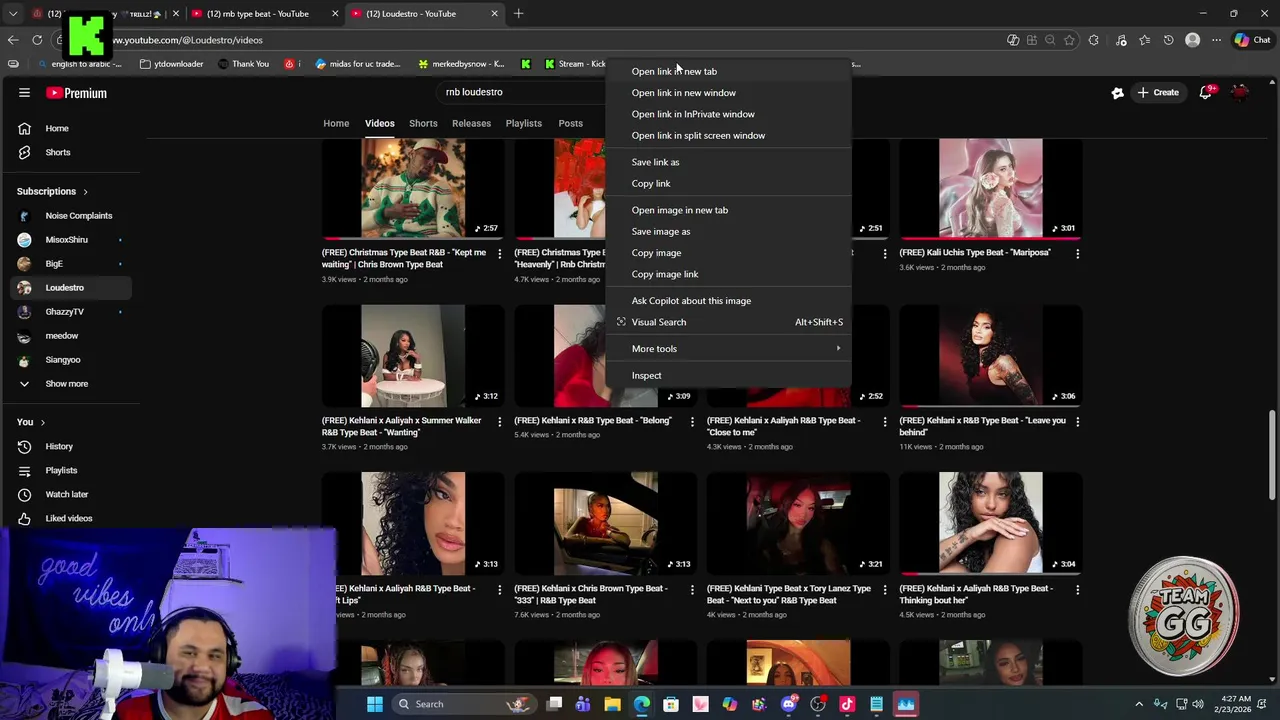Open the "Kept me waiting" Christmas thumbnail

413,188
